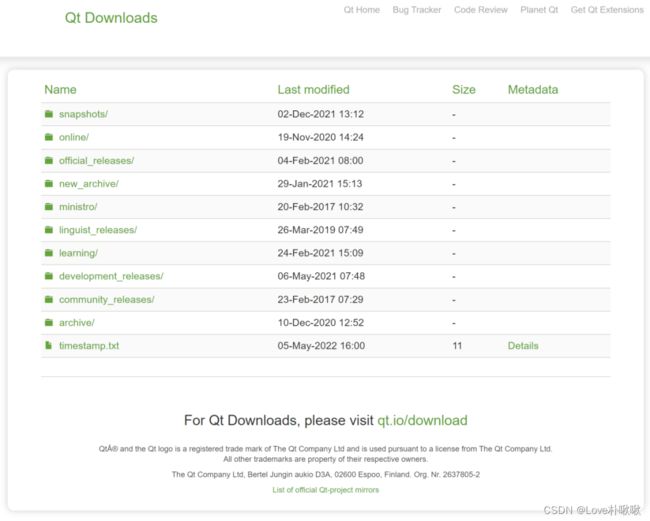Click the folder icon beside archive/
650x521 pixels.
tap(49, 322)
